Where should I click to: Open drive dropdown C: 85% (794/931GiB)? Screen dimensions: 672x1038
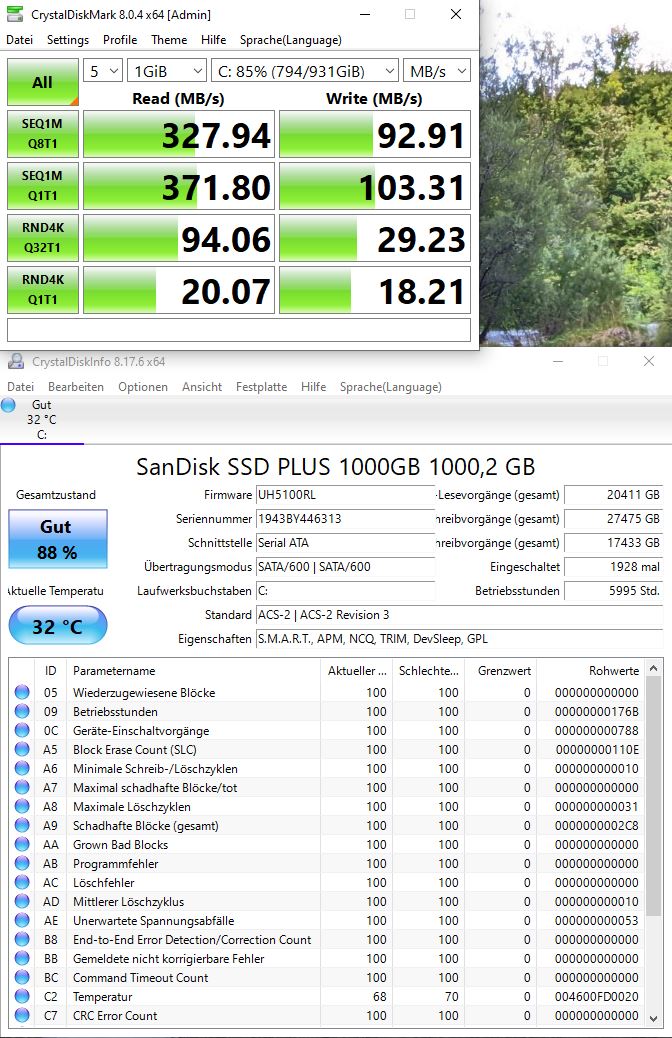point(305,71)
